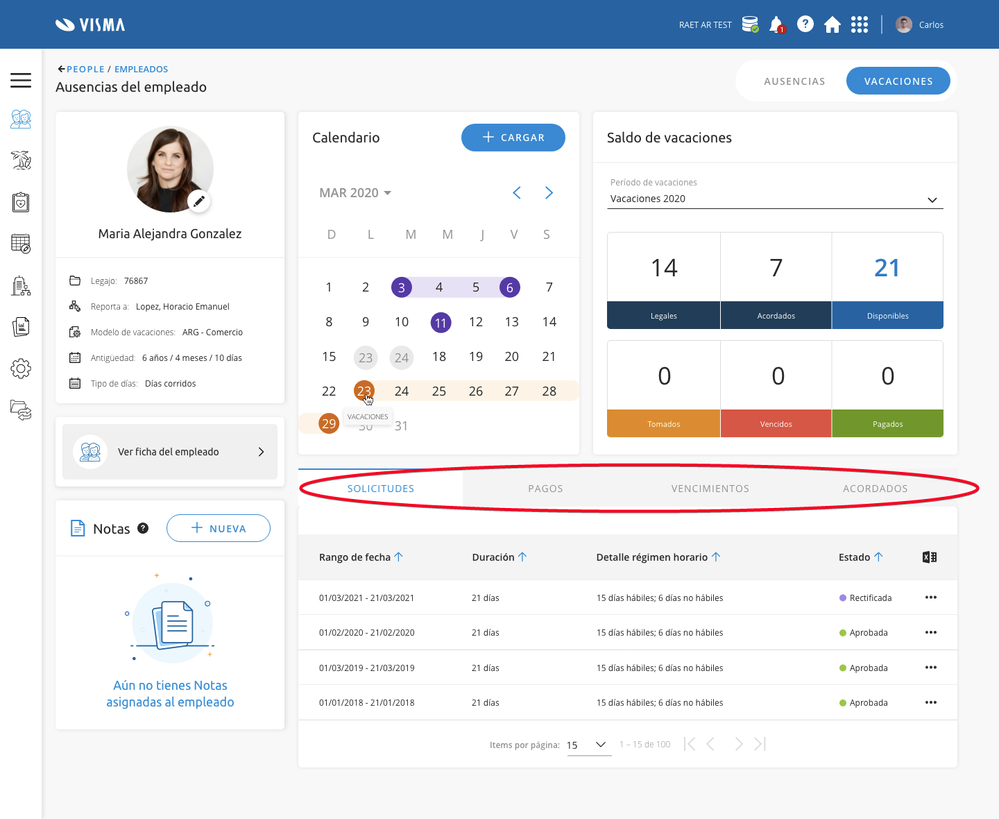Click the Disponibles blue balance tile
Viewport: 999px width, 819px height.
(887, 280)
